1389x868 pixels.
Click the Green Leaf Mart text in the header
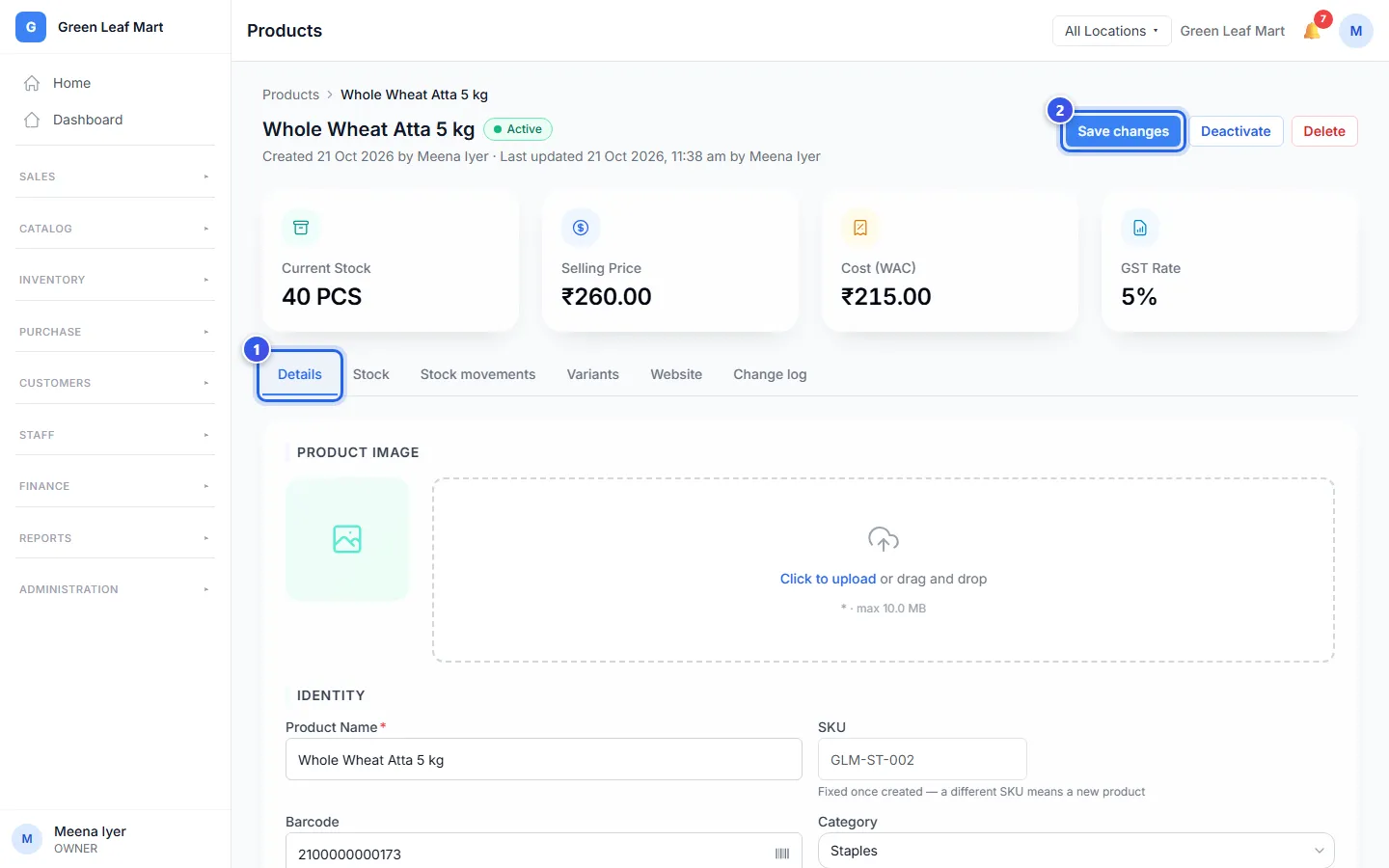coord(1233,31)
